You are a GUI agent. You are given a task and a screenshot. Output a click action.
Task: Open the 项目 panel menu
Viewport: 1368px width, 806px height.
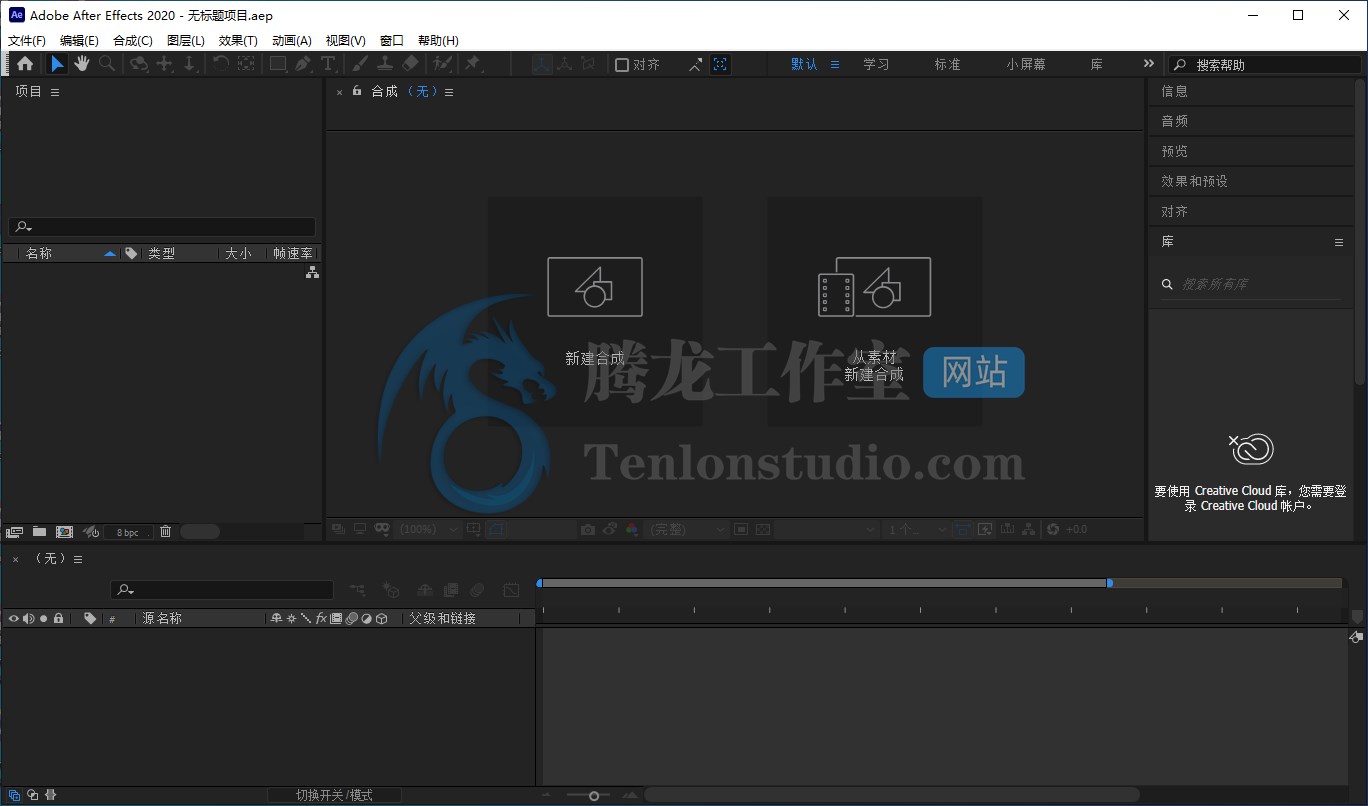pos(55,92)
